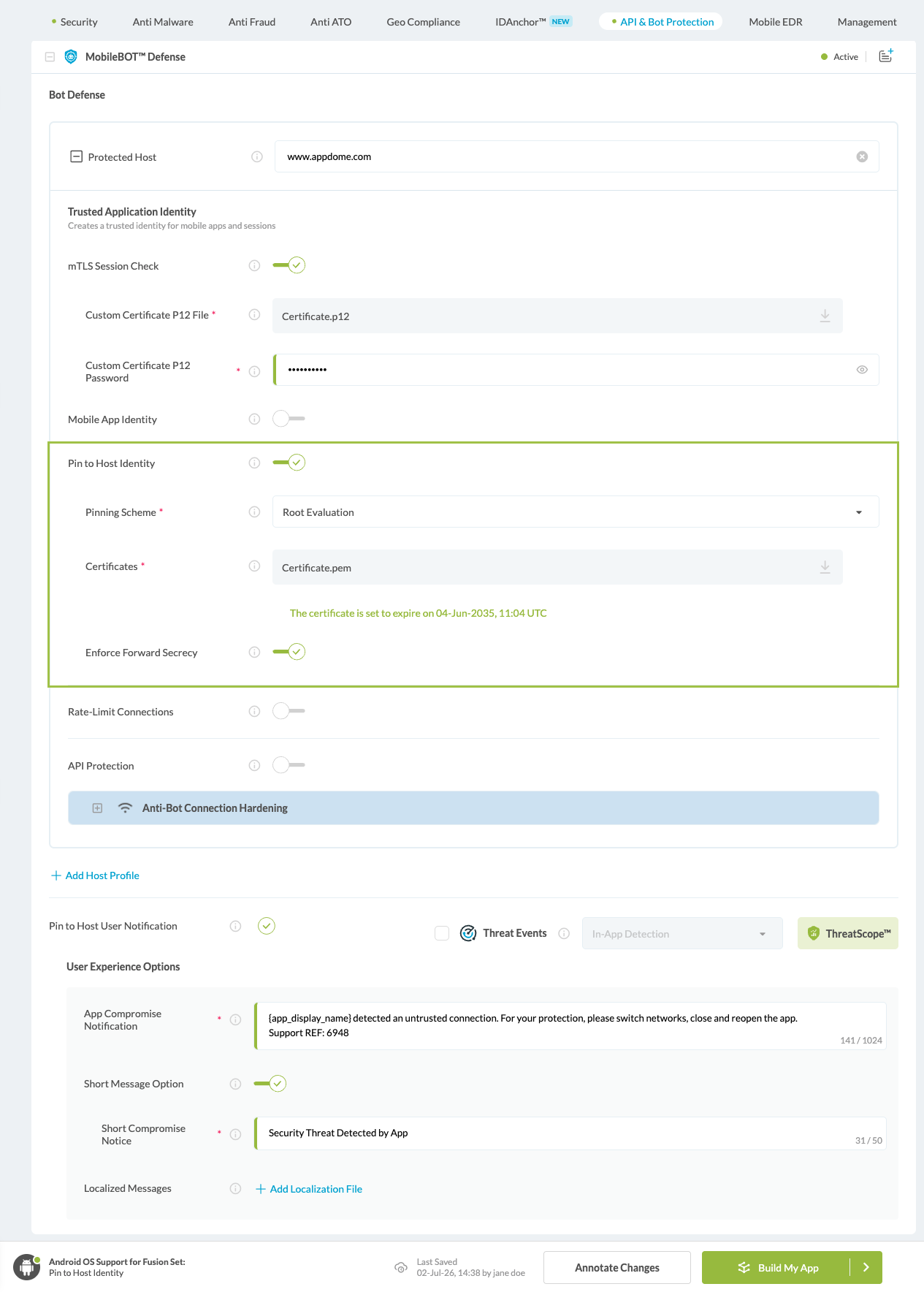This screenshot has height=1292, width=924.
Task: Show info for Mobile App Identity
Action: pyautogui.click(x=254, y=419)
